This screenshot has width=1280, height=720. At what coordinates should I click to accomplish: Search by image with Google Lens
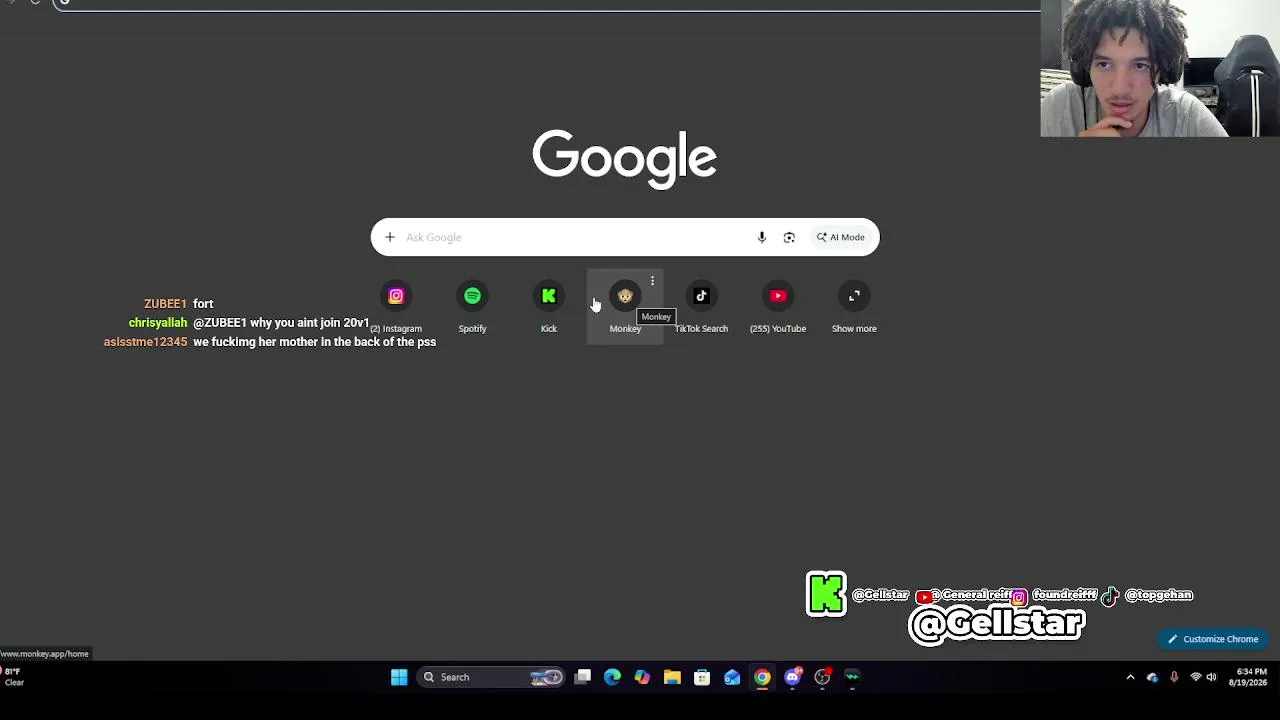[x=789, y=237]
